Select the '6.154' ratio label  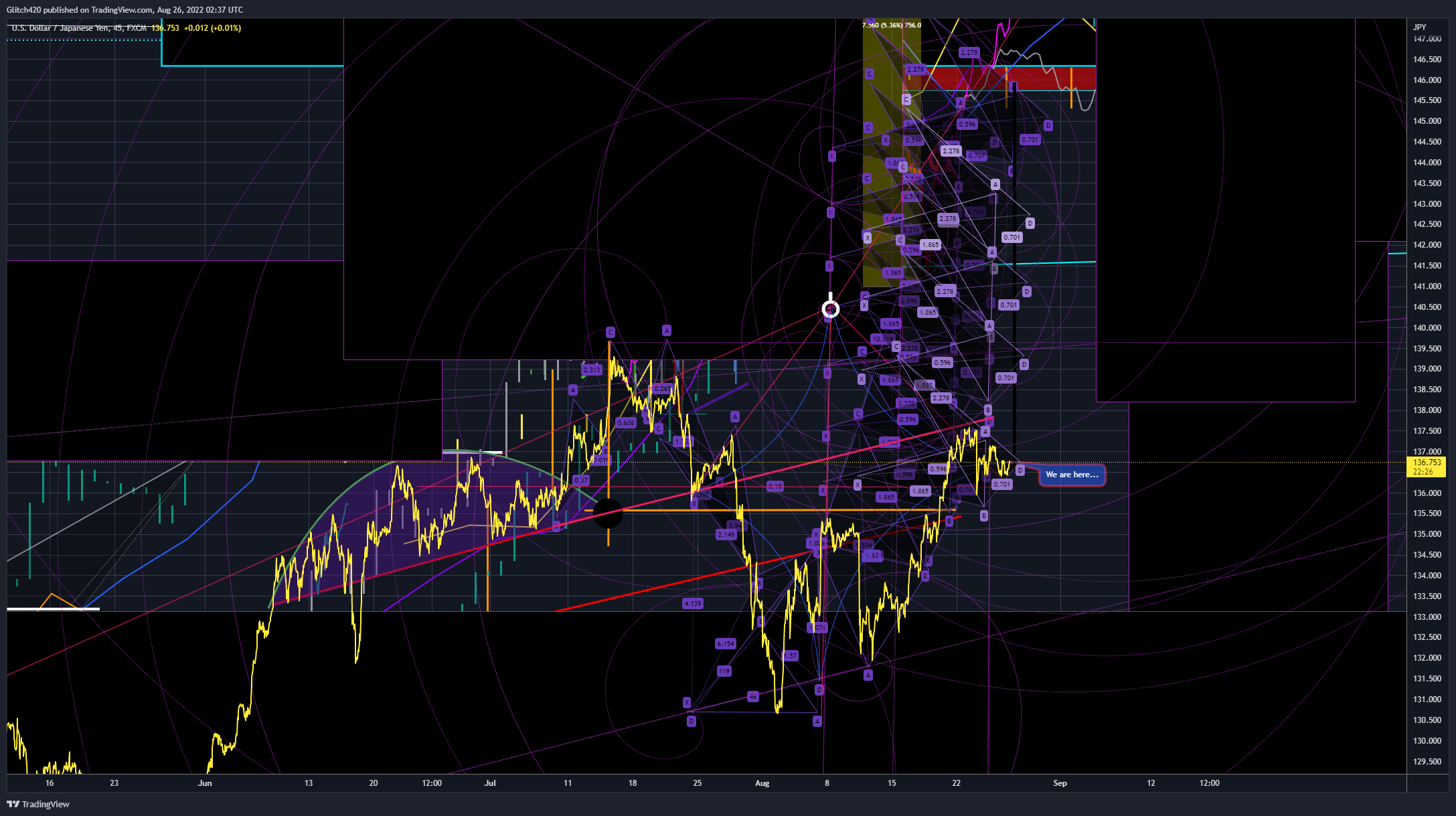(x=726, y=644)
